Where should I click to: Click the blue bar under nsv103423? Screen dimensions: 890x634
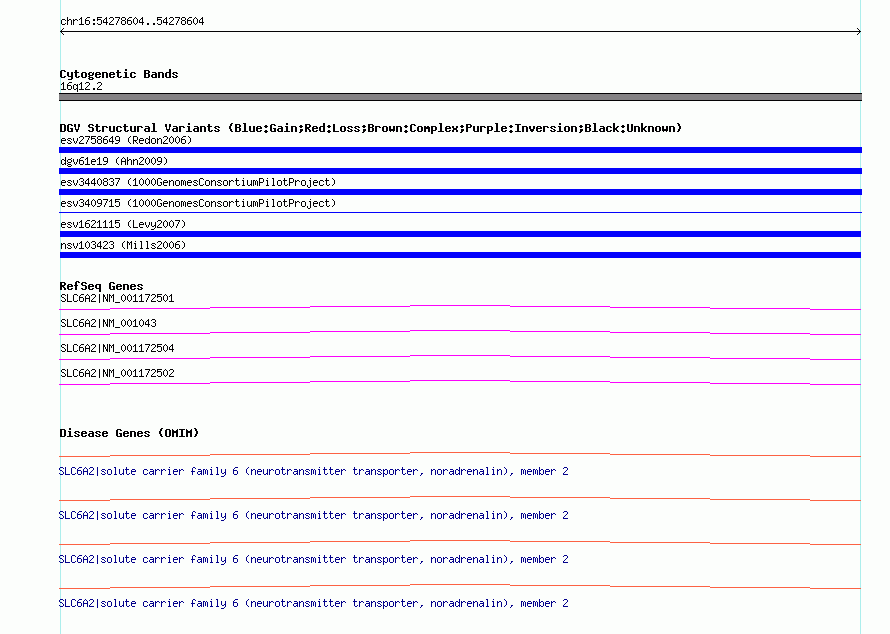click(460, 255)
